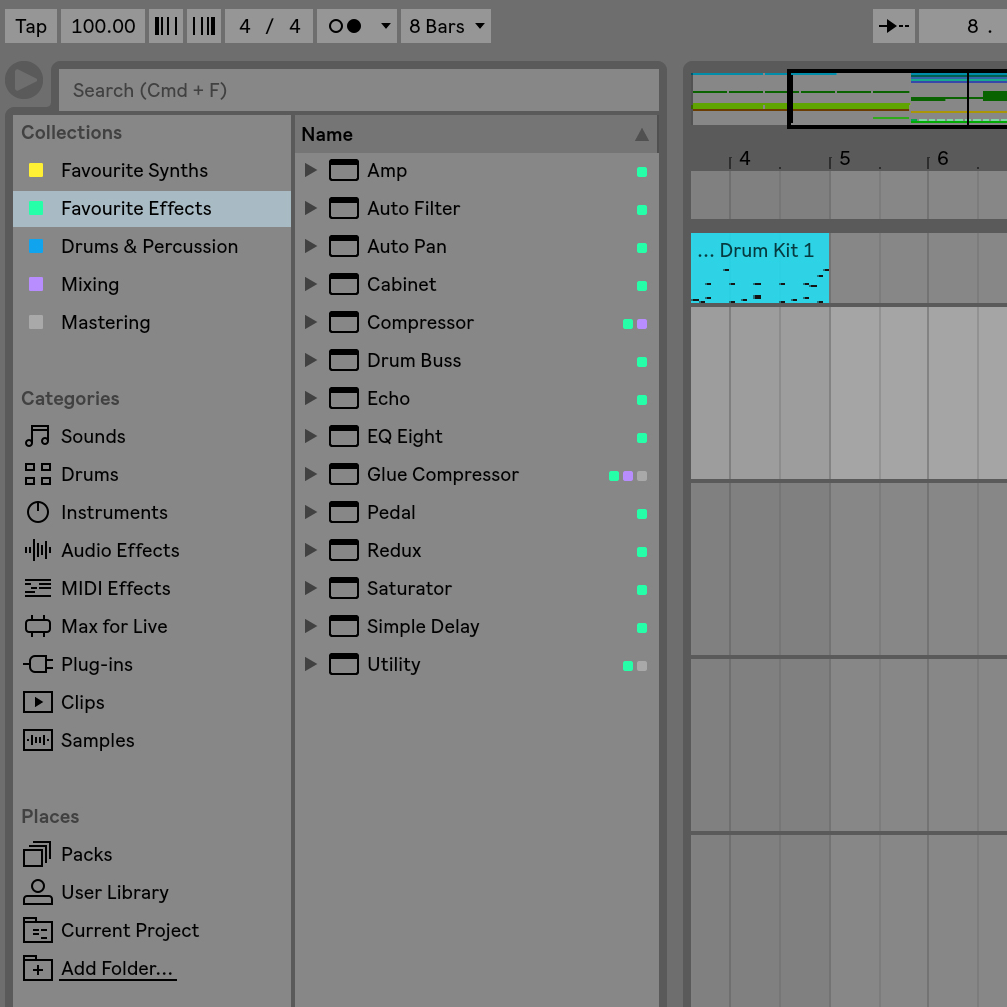This screenshot has height=1007, width=1007.
Task: Expand the Drum Buss device
Action: tap(310, 360)
